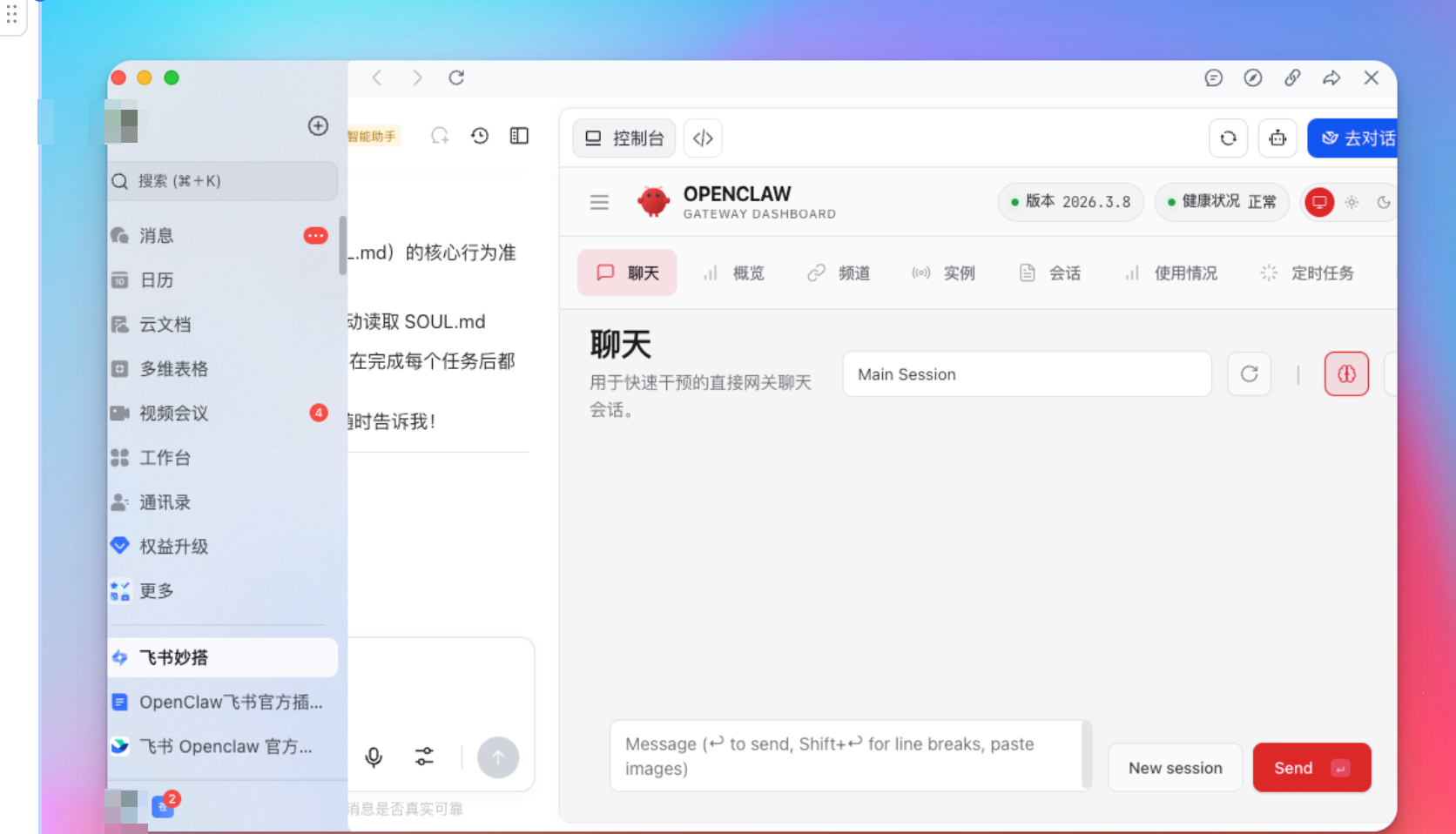Refresh chat with the circular arrow button
1456x834 pixels.
pyautogui.click(x=1249, y=374)
